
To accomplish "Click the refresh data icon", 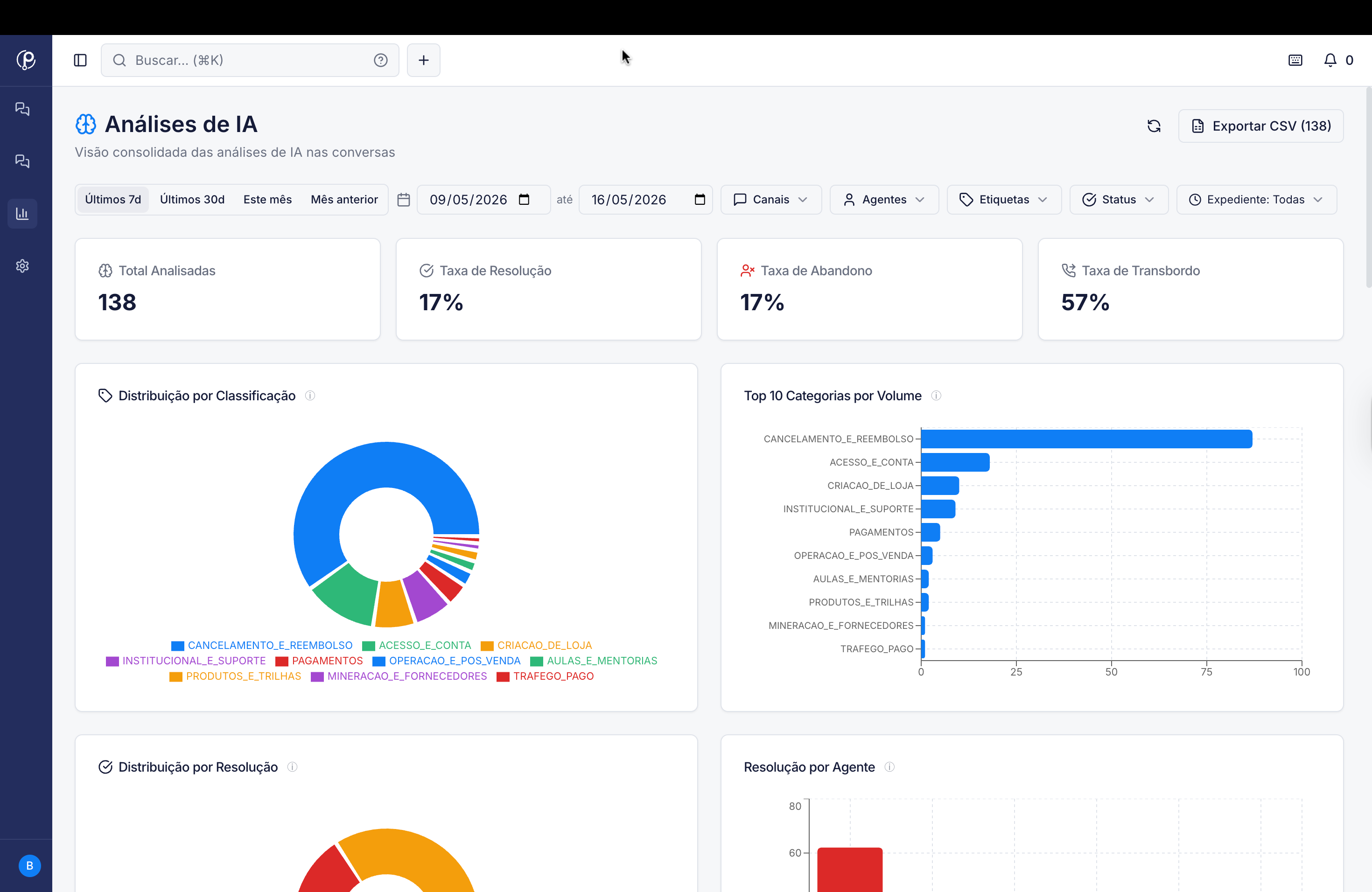I will pyautogui.click(x=1154, y=125).
